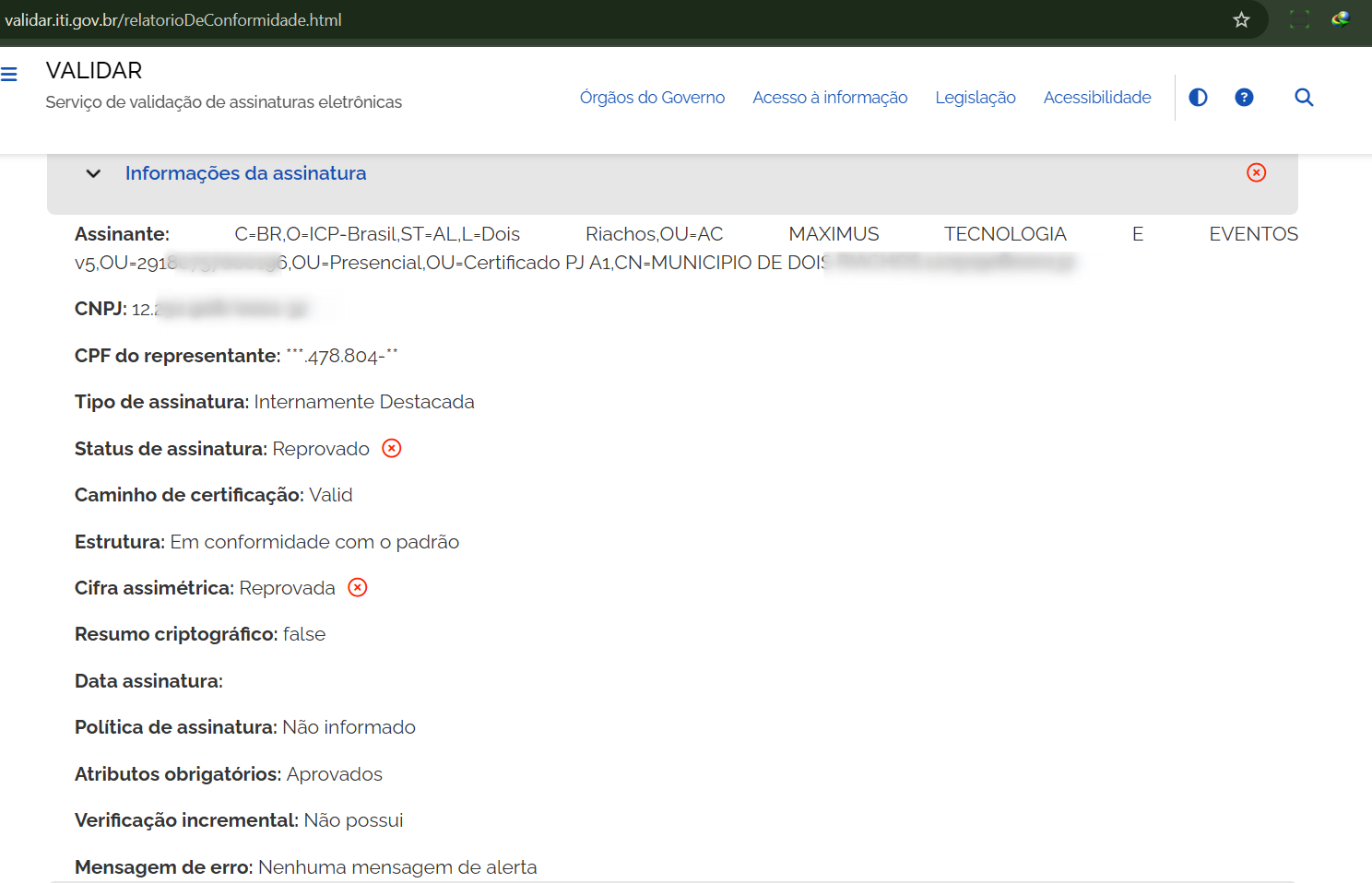Toggle high contrast mode

(x=1198, y=98)
